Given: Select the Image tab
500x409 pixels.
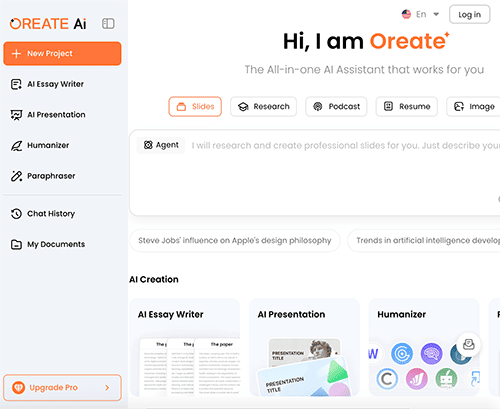Looking at the screenshot, I should click(x=474, y=107).
